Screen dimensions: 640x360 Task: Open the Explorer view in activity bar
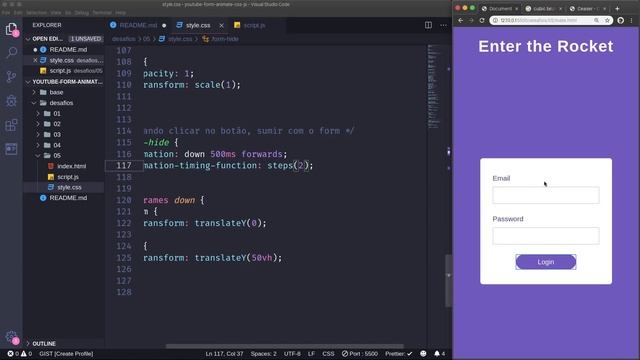point(11,29)
